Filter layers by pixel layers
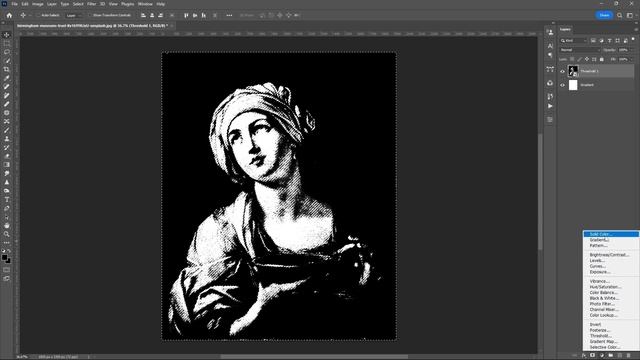The width and height of the screenshot is (640, 360). click(593, 40)
